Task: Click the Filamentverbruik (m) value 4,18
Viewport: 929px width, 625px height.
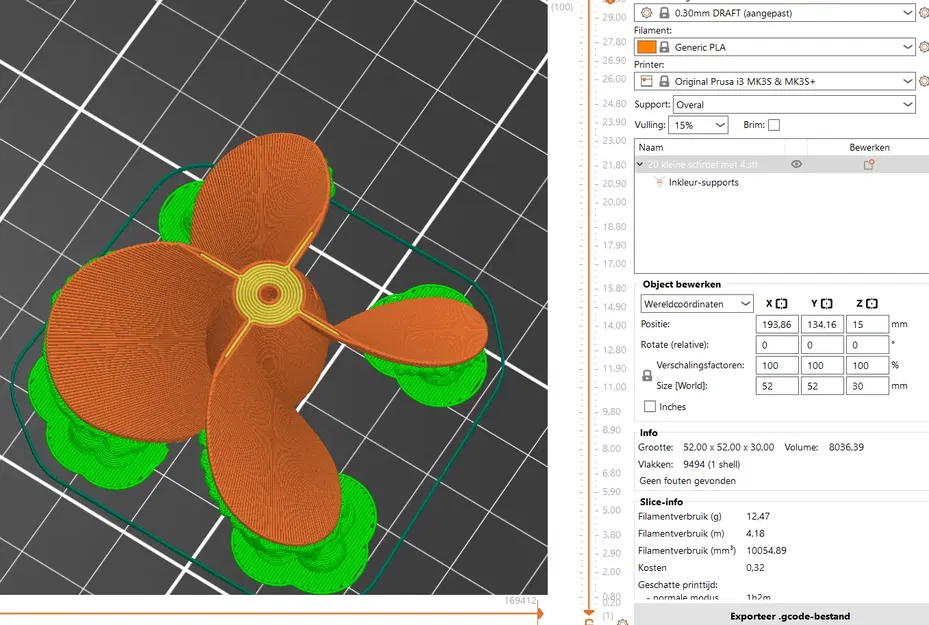Action: coord(755,533)
